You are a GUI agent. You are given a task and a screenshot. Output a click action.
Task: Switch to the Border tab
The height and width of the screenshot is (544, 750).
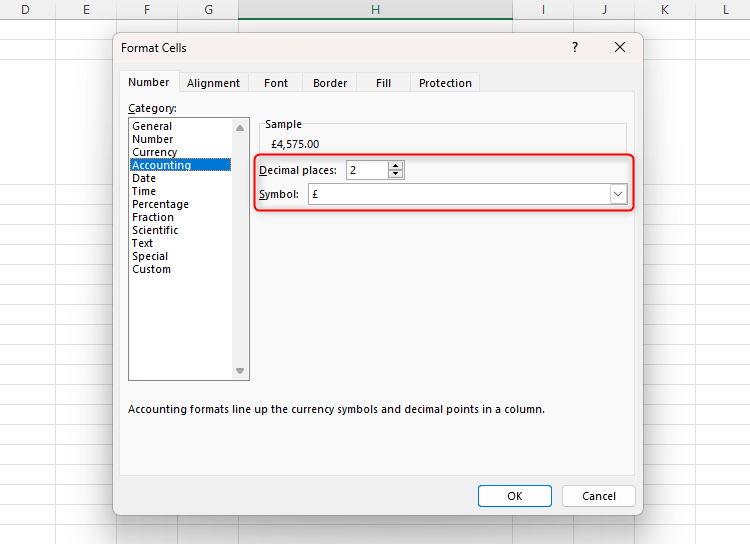click(330, 83)
